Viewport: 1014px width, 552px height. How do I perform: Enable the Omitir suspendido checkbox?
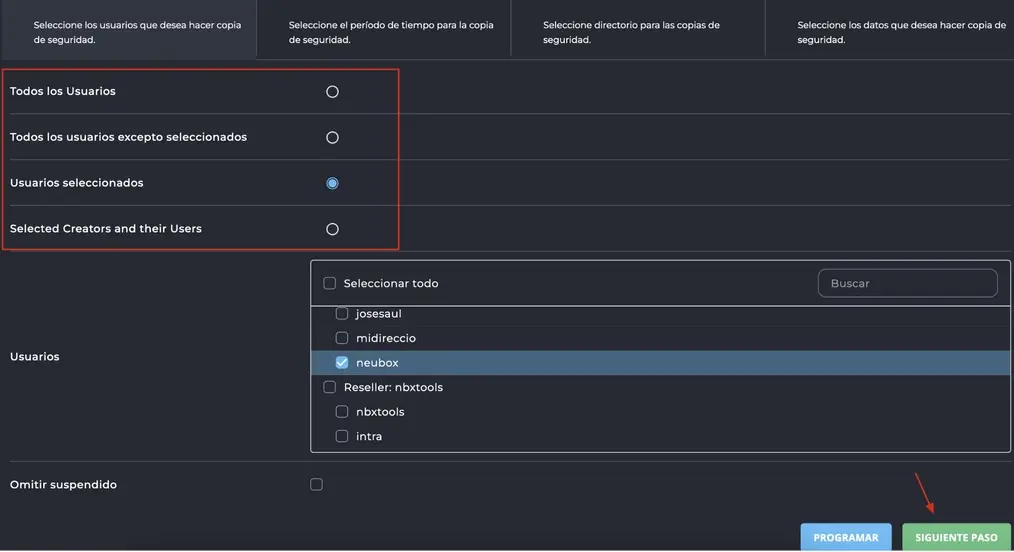(316, 484)
